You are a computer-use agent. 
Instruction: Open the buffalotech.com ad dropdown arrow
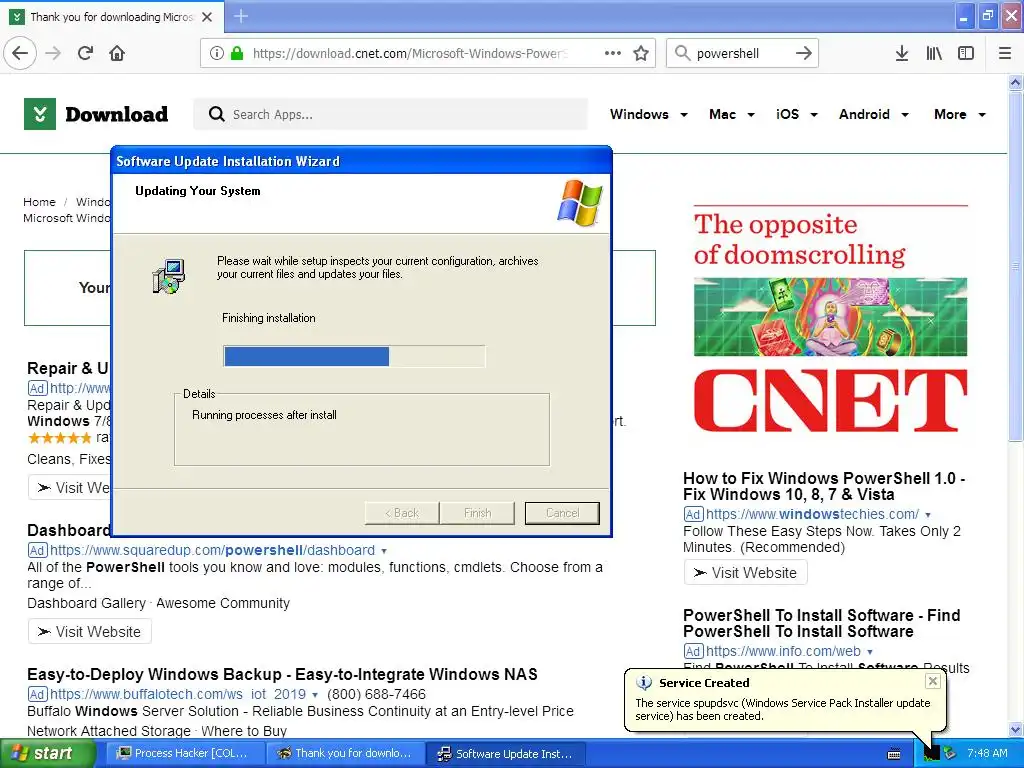315,695
